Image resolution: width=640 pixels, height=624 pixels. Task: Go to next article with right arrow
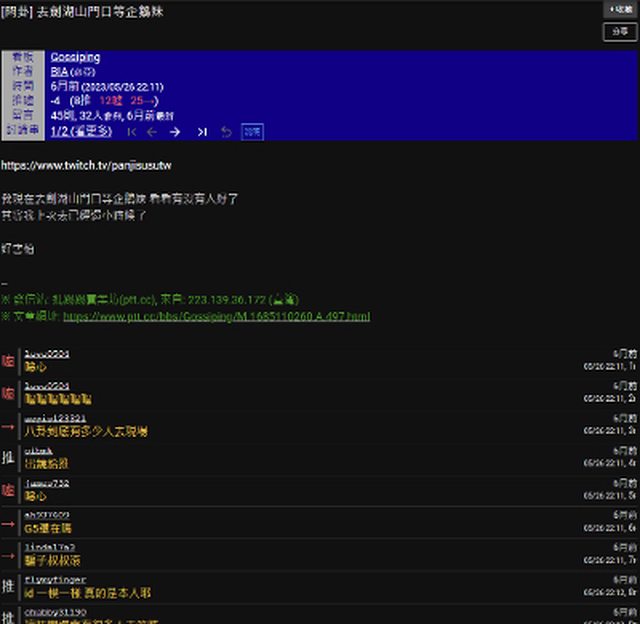pyautogui.click(x=175, y=131)
